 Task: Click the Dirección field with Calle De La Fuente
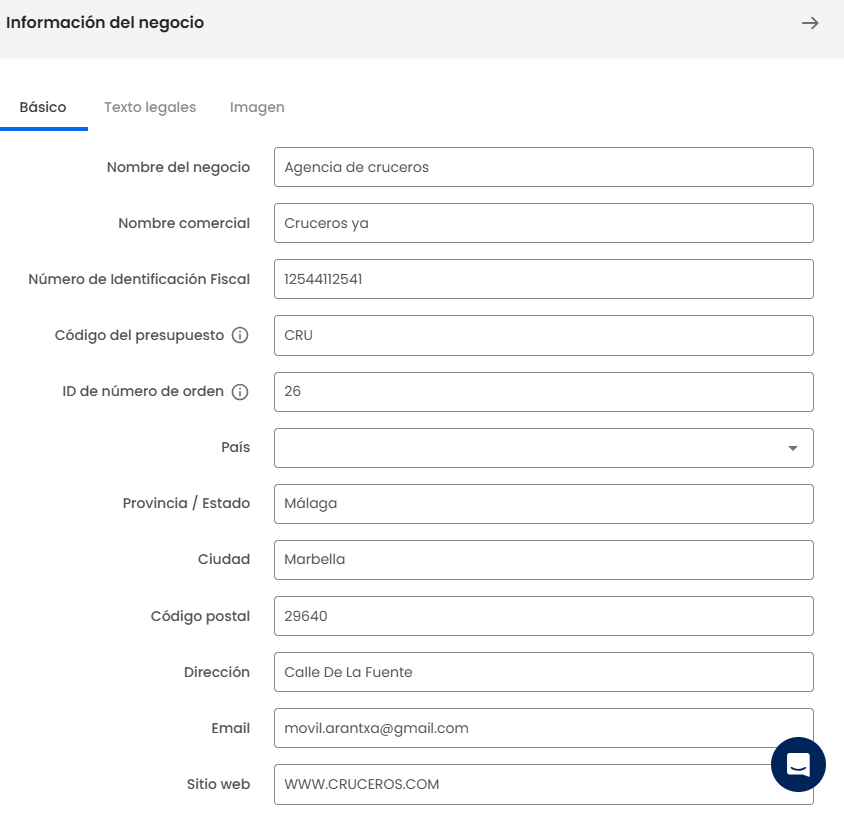coord(543,672)
